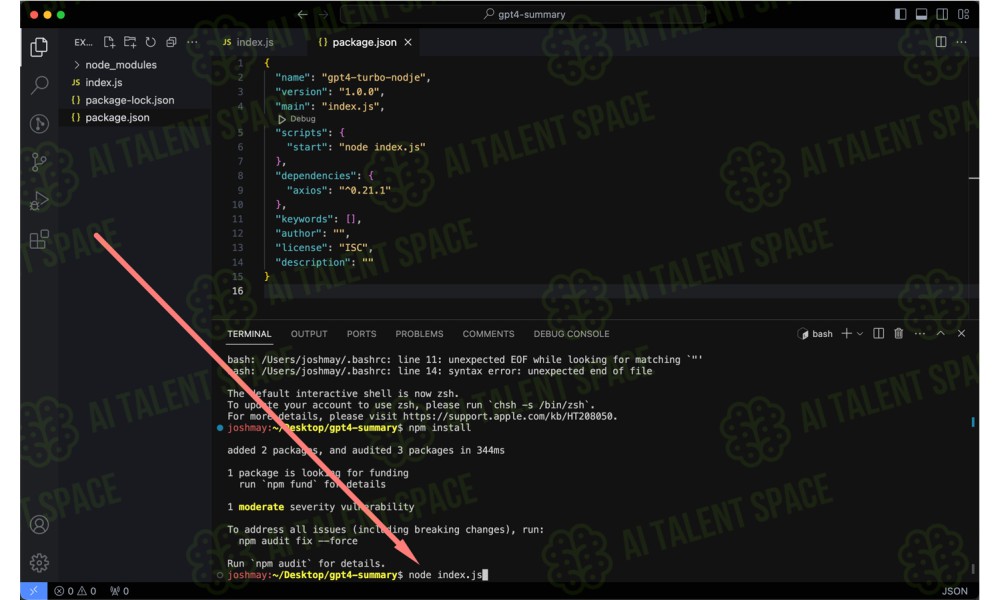Click the New File icon in Explorer
1000x600 pixels.
(109, 42)
